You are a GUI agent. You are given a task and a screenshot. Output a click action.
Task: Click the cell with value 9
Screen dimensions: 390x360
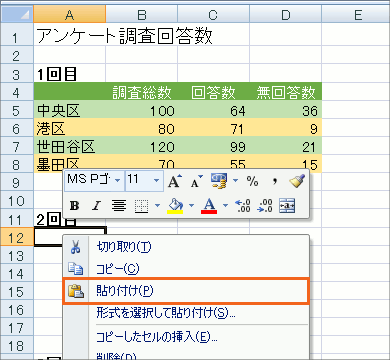285,128
